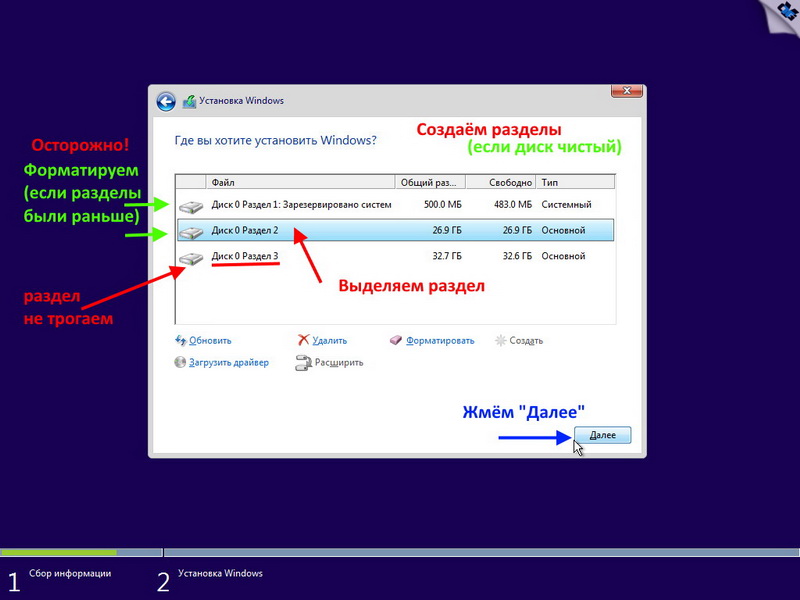
Task: Click the Где вы хотите установить Windows? heading
Action: pyautogui.click(x=276, y=140)
